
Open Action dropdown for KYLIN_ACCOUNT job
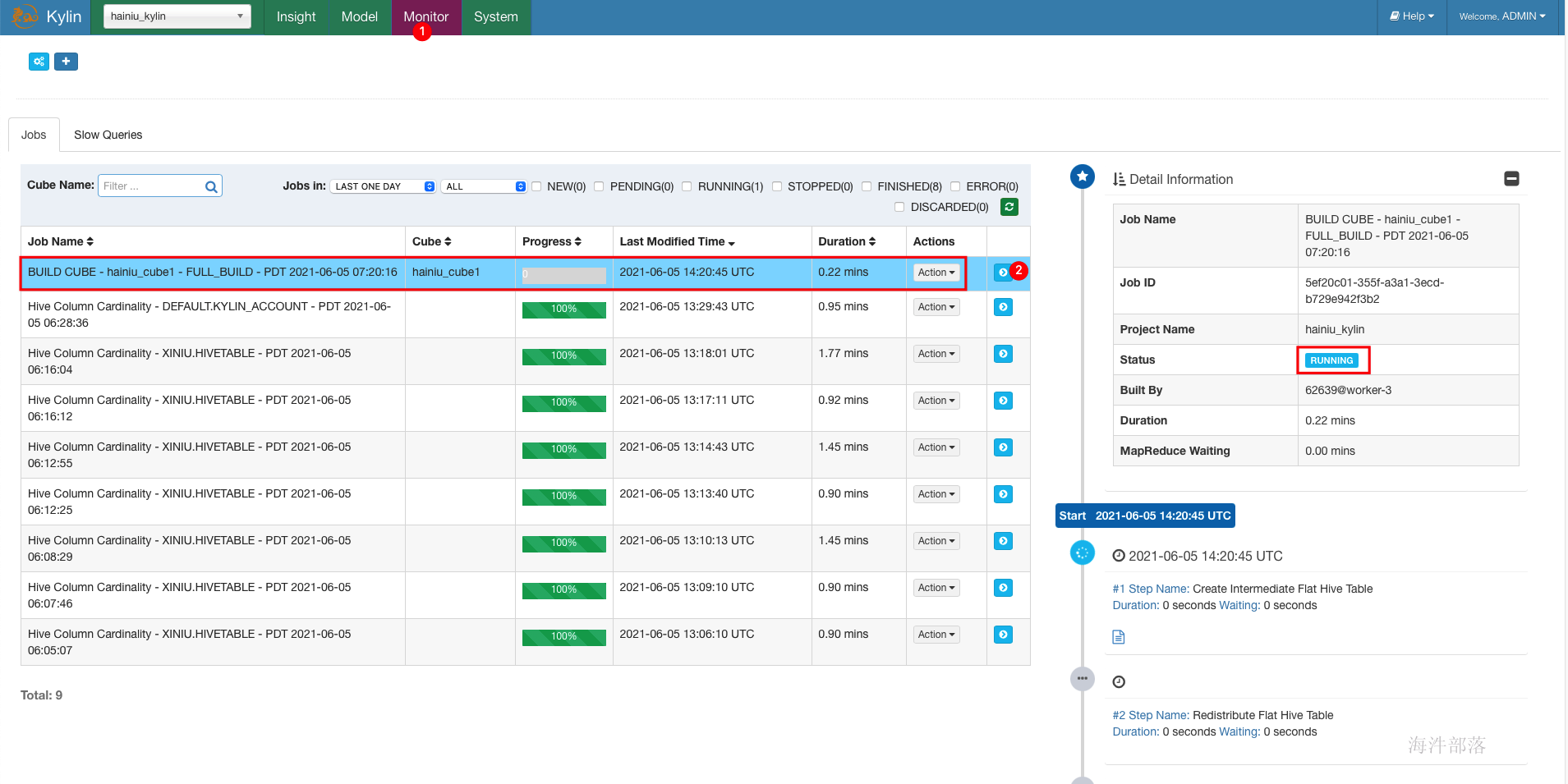coord(936,307)
